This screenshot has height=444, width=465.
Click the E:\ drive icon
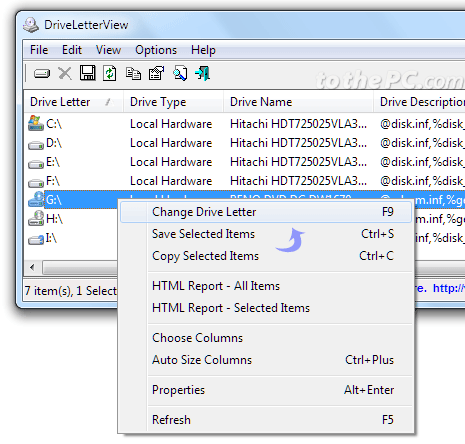tap(36, 164)
